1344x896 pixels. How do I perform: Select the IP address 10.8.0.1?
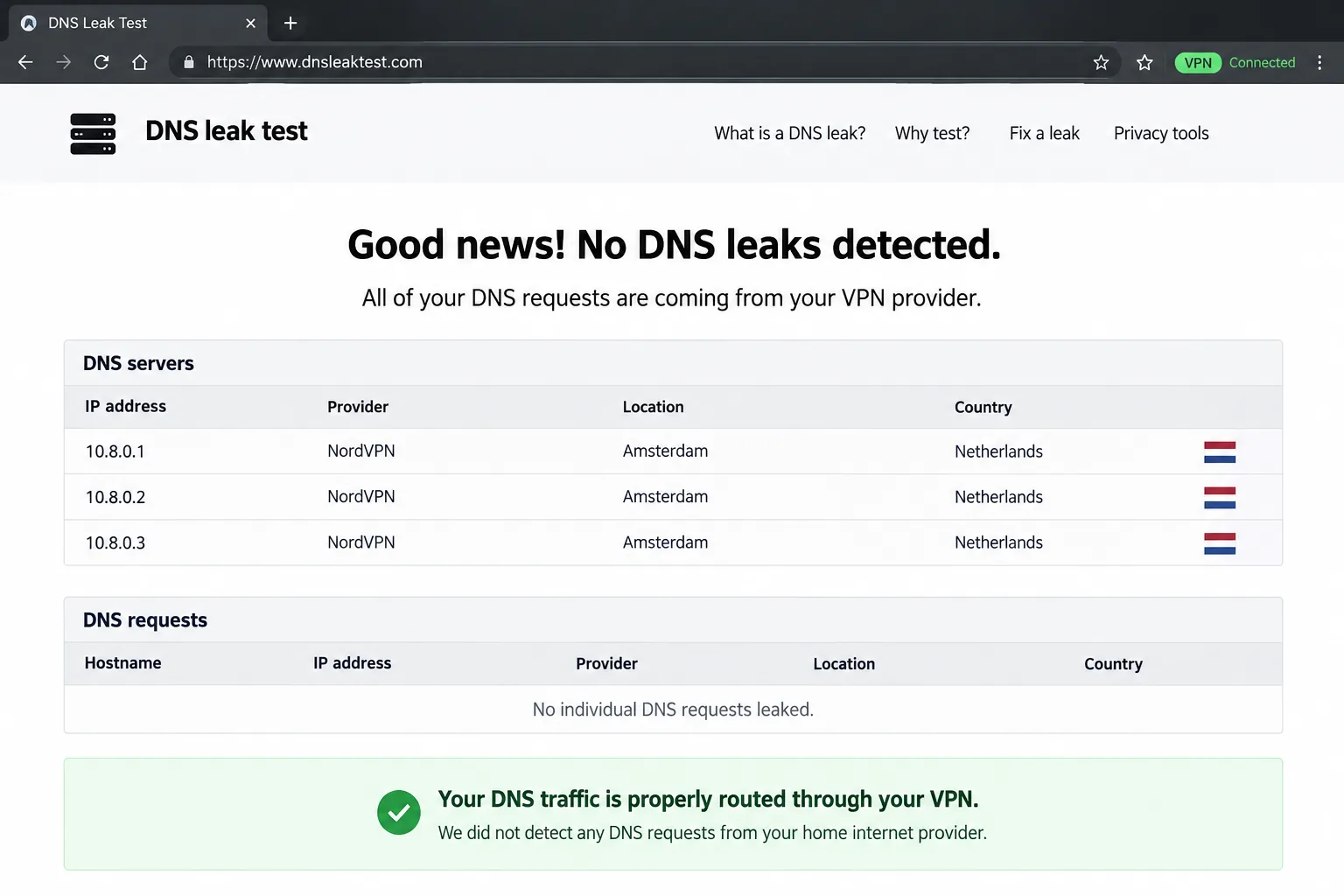click(115, 451)
